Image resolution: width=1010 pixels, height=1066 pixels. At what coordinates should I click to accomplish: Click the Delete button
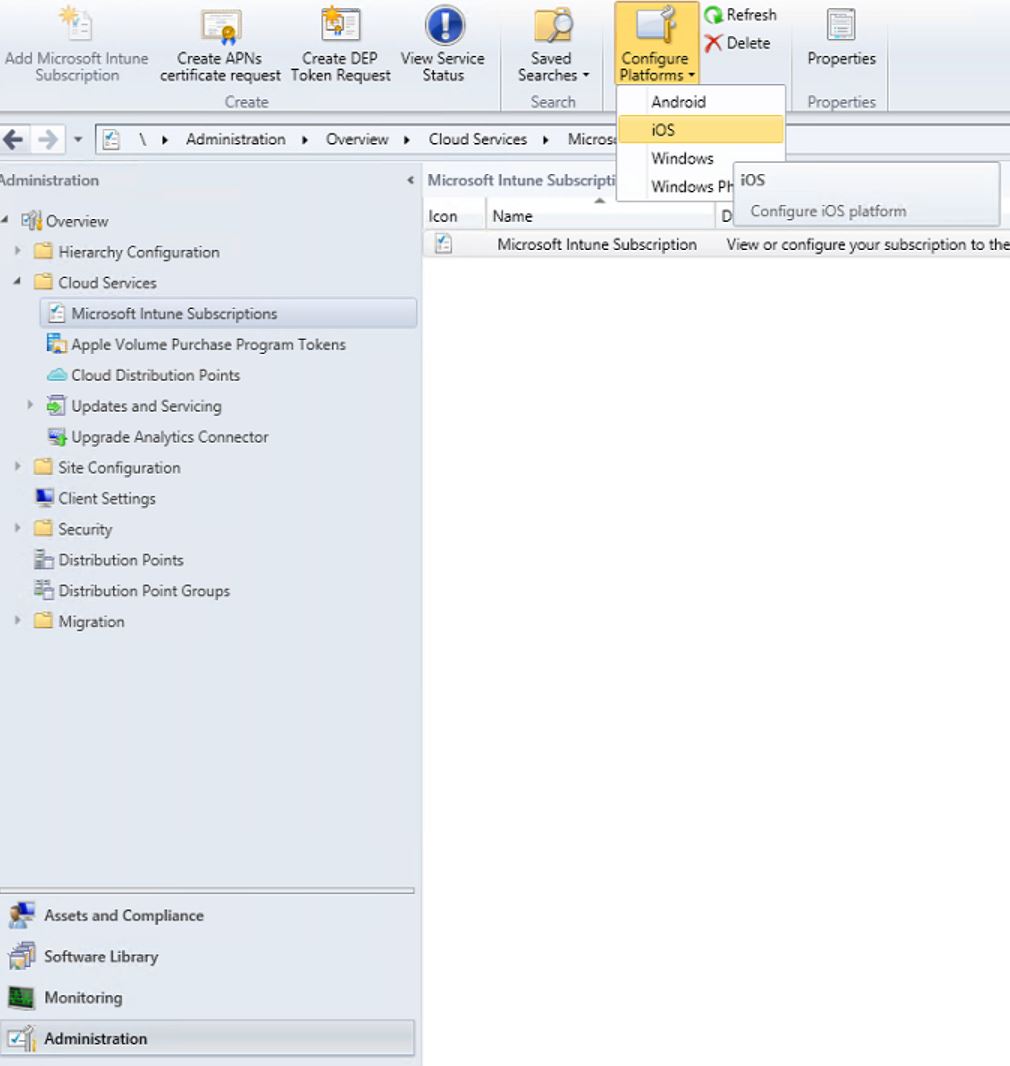pos(738,43)
